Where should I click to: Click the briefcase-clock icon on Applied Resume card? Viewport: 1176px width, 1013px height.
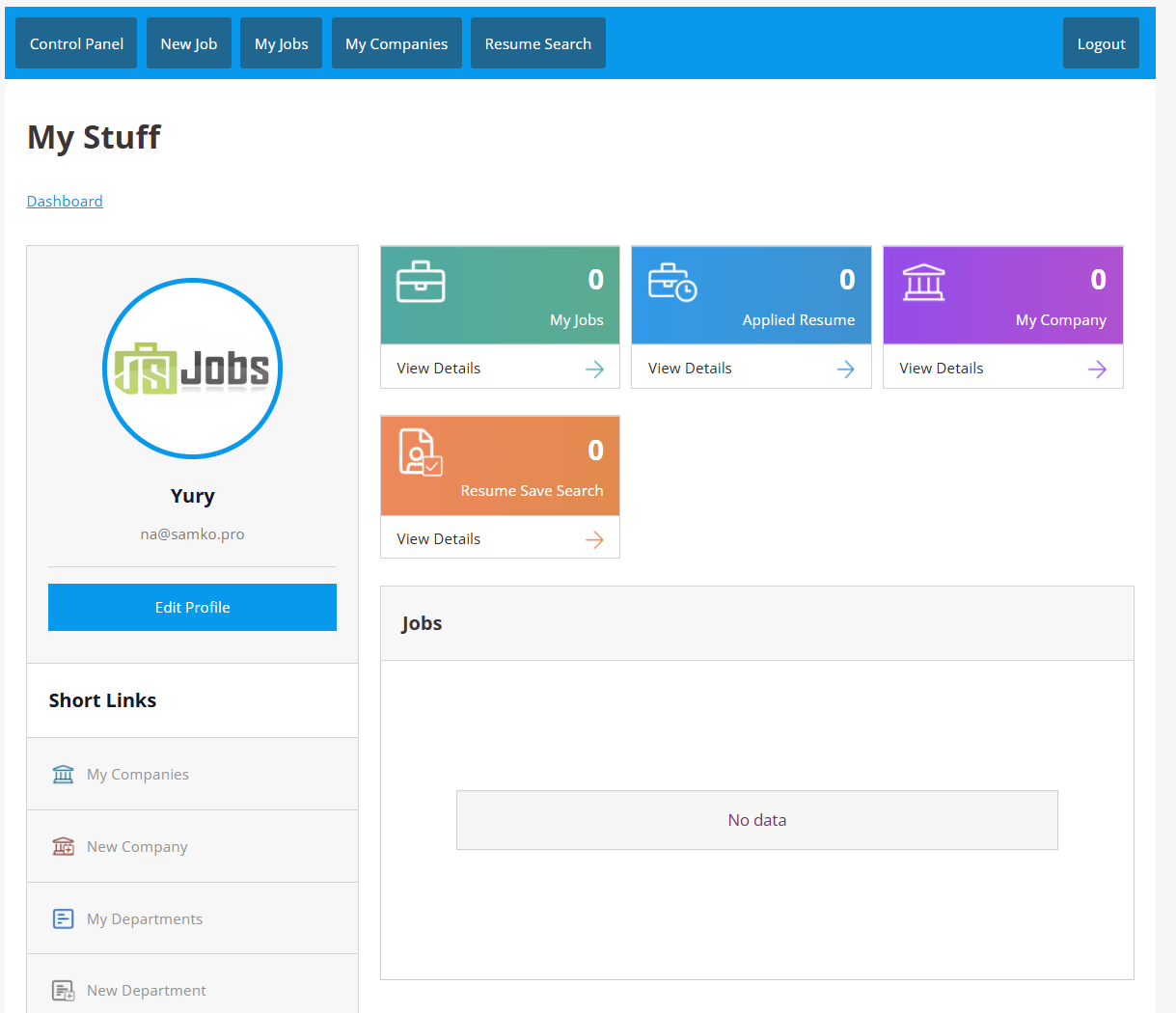pyautogui.click(x=671, y=283)
